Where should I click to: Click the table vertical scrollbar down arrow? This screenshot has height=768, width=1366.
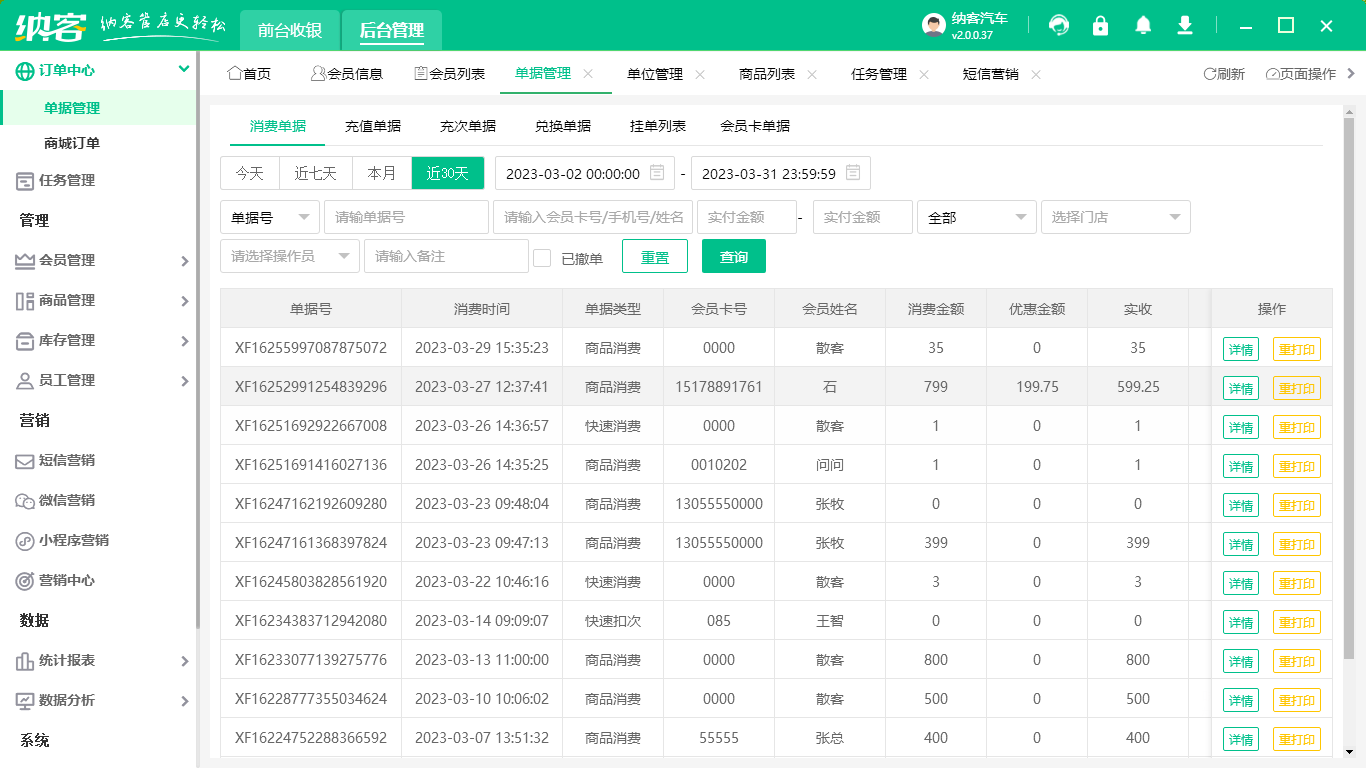(1349, 751)
